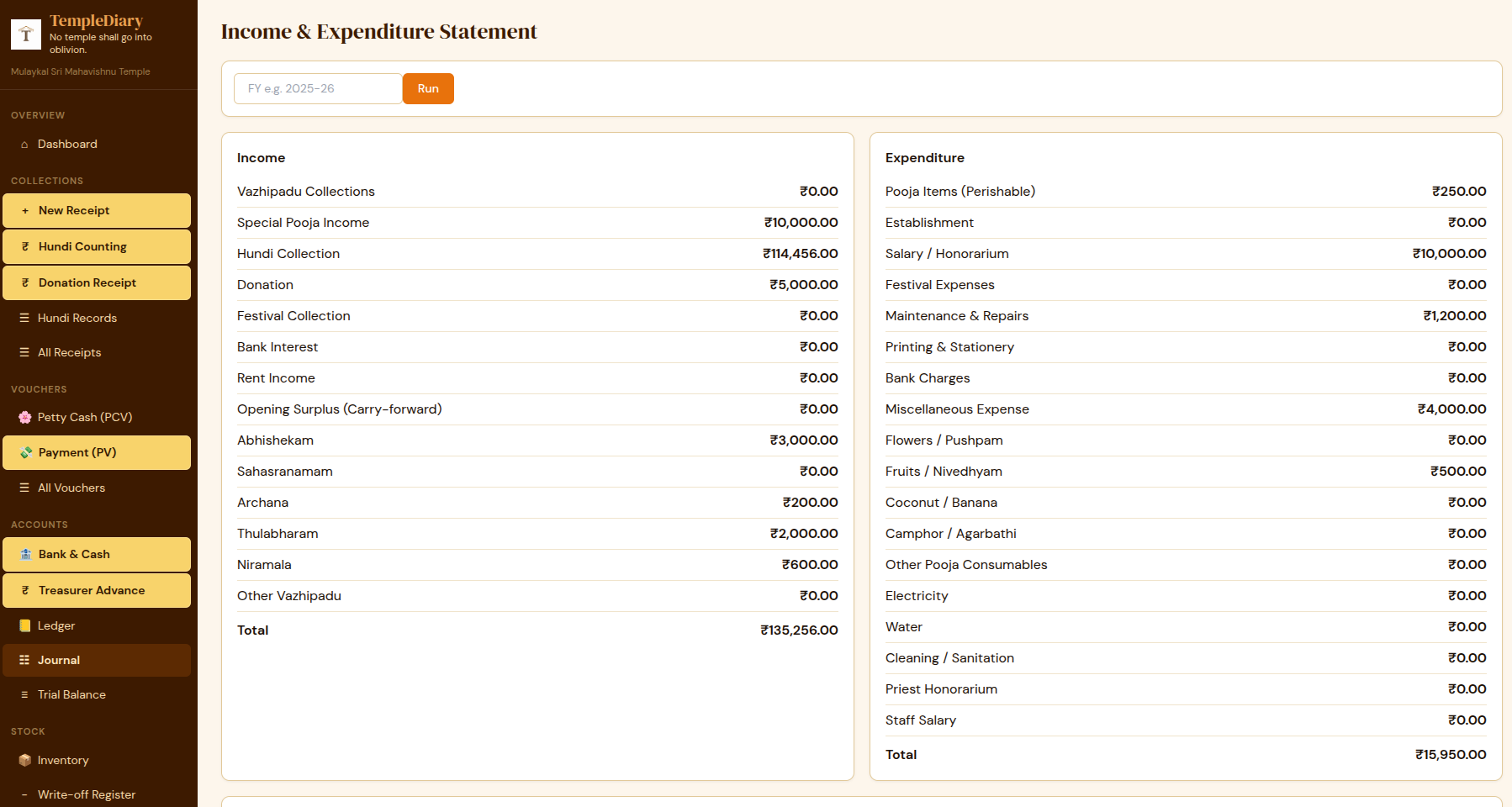
Task: Select Fruits / Nivedhyam expenditure row
Action: (x=1186, y=472)
